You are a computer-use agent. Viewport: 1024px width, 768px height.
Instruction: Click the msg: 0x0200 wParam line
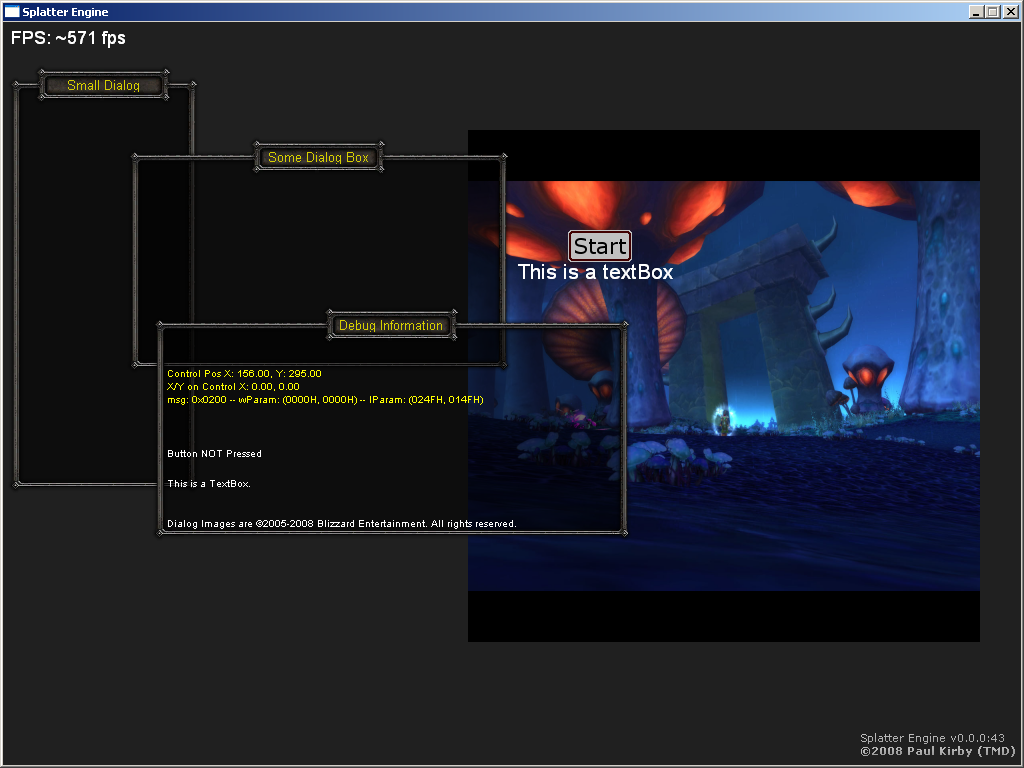tap(325, 400)
